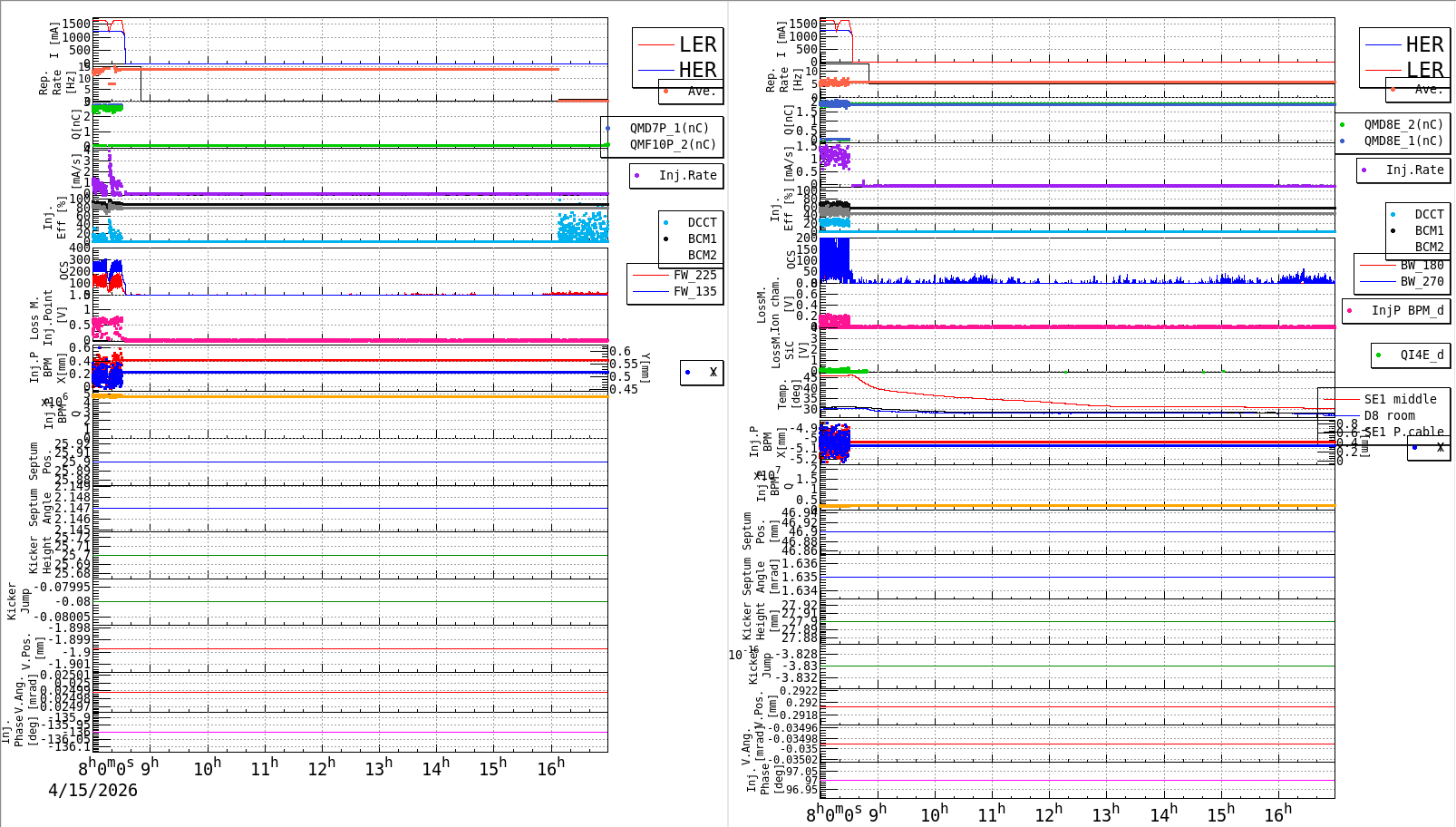The height and width of the screenshot is (827, 1456).
Task: Select the QI4E_d legend label
Action: [1422, 355]
